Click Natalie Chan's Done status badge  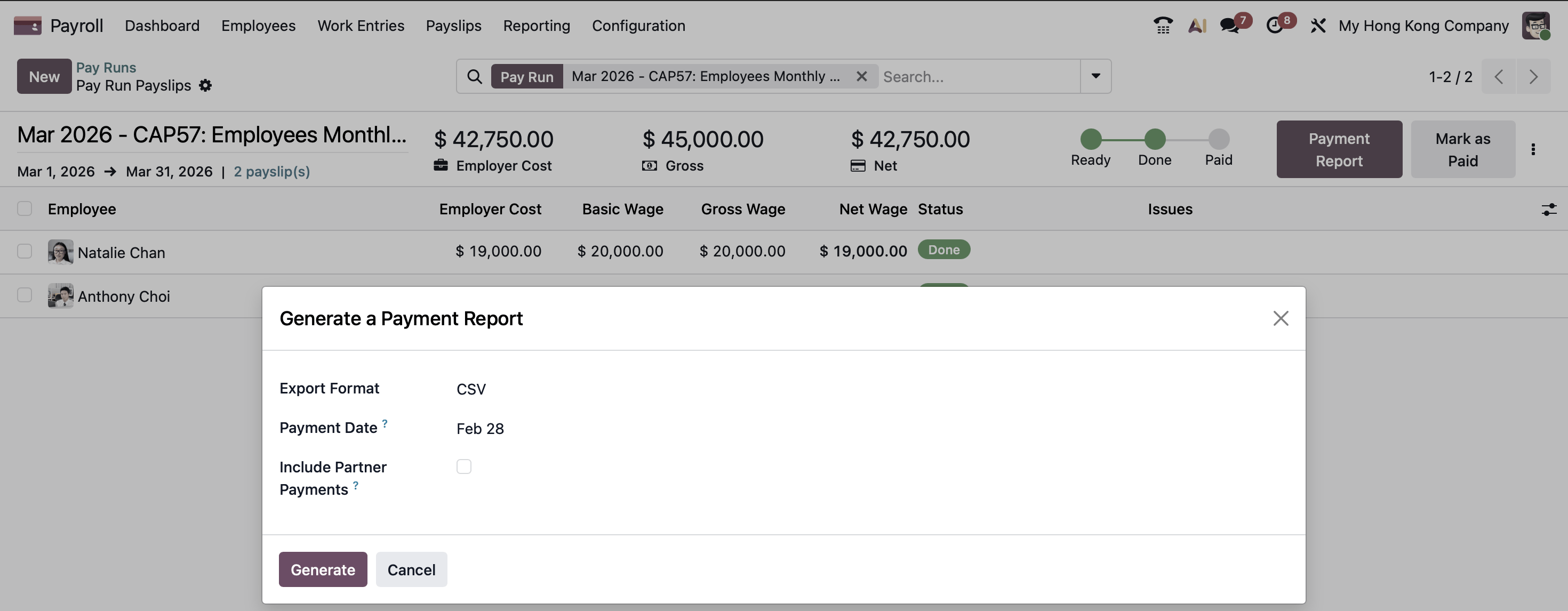[943, 250]
